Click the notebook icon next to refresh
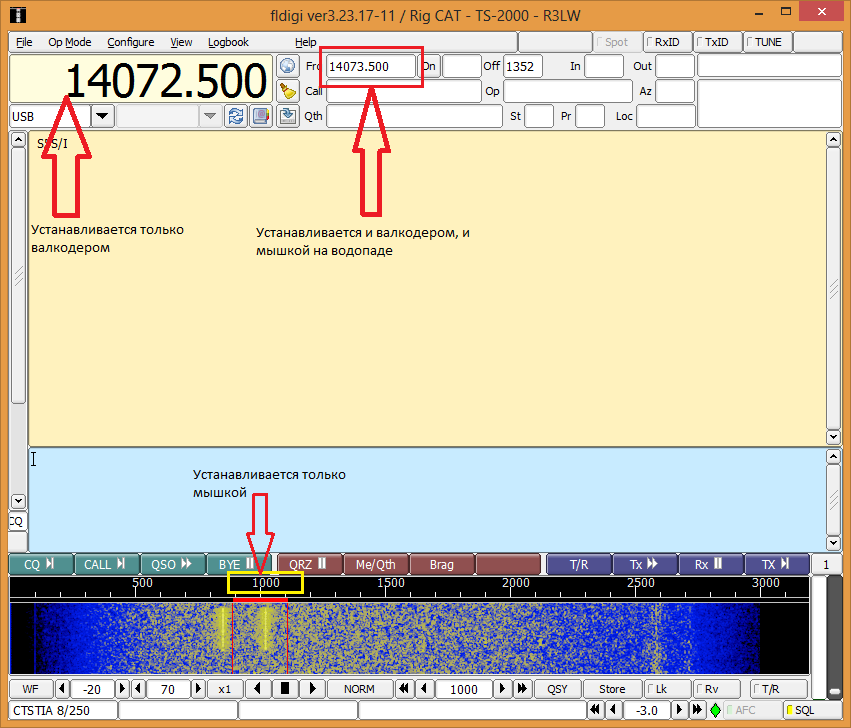Screen dimensions: 851x728 point(260,116)
